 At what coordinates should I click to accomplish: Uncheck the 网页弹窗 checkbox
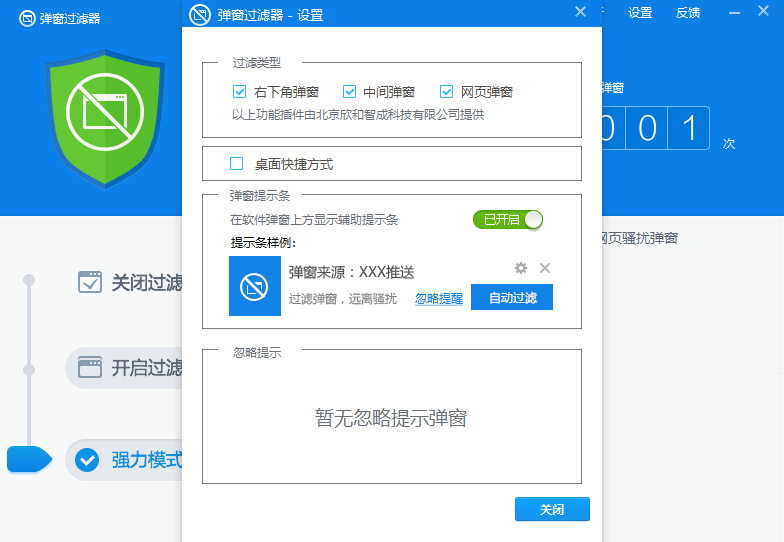coord(446,92)
